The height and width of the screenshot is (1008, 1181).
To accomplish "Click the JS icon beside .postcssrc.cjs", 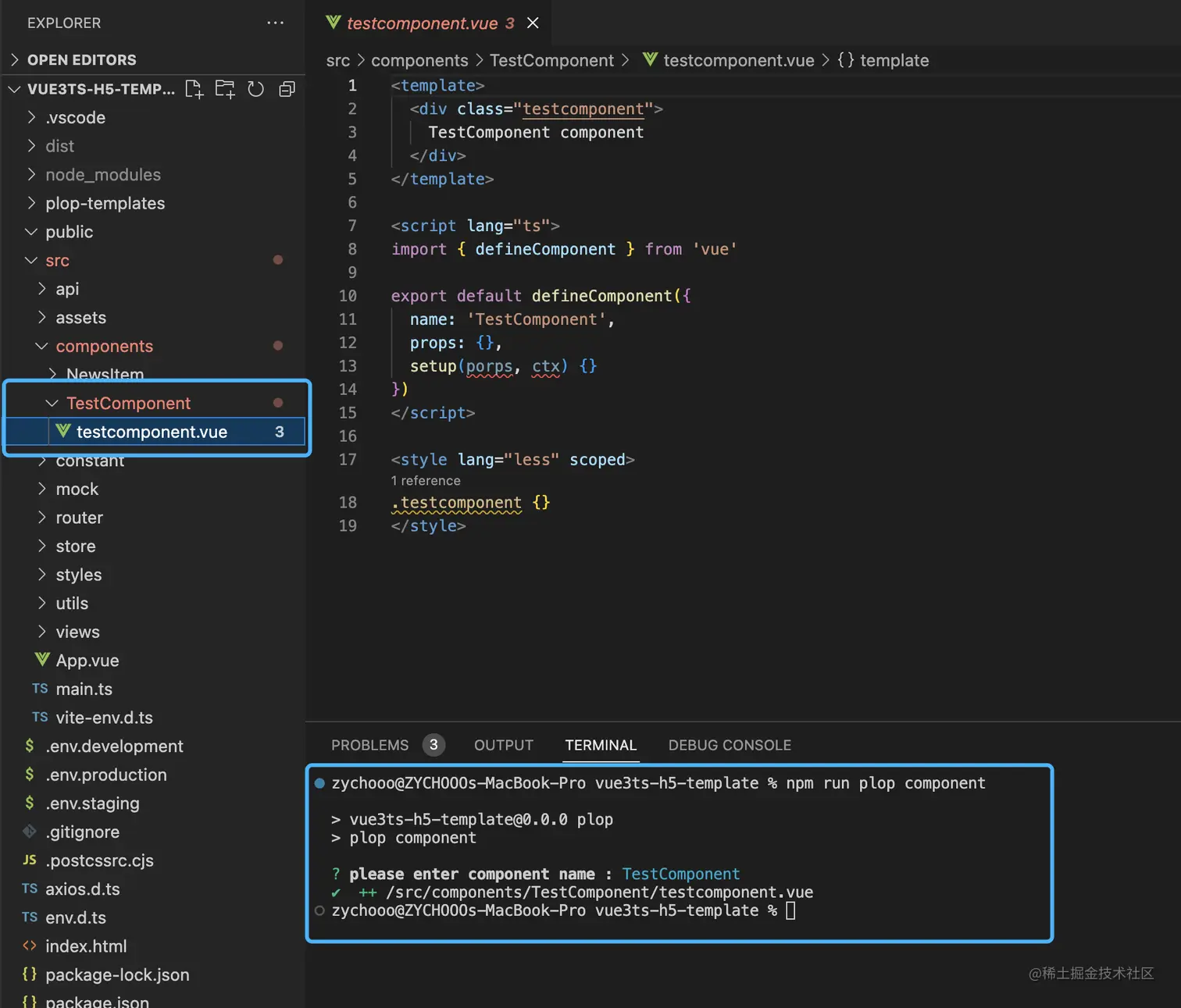I will tap(29, 860).
